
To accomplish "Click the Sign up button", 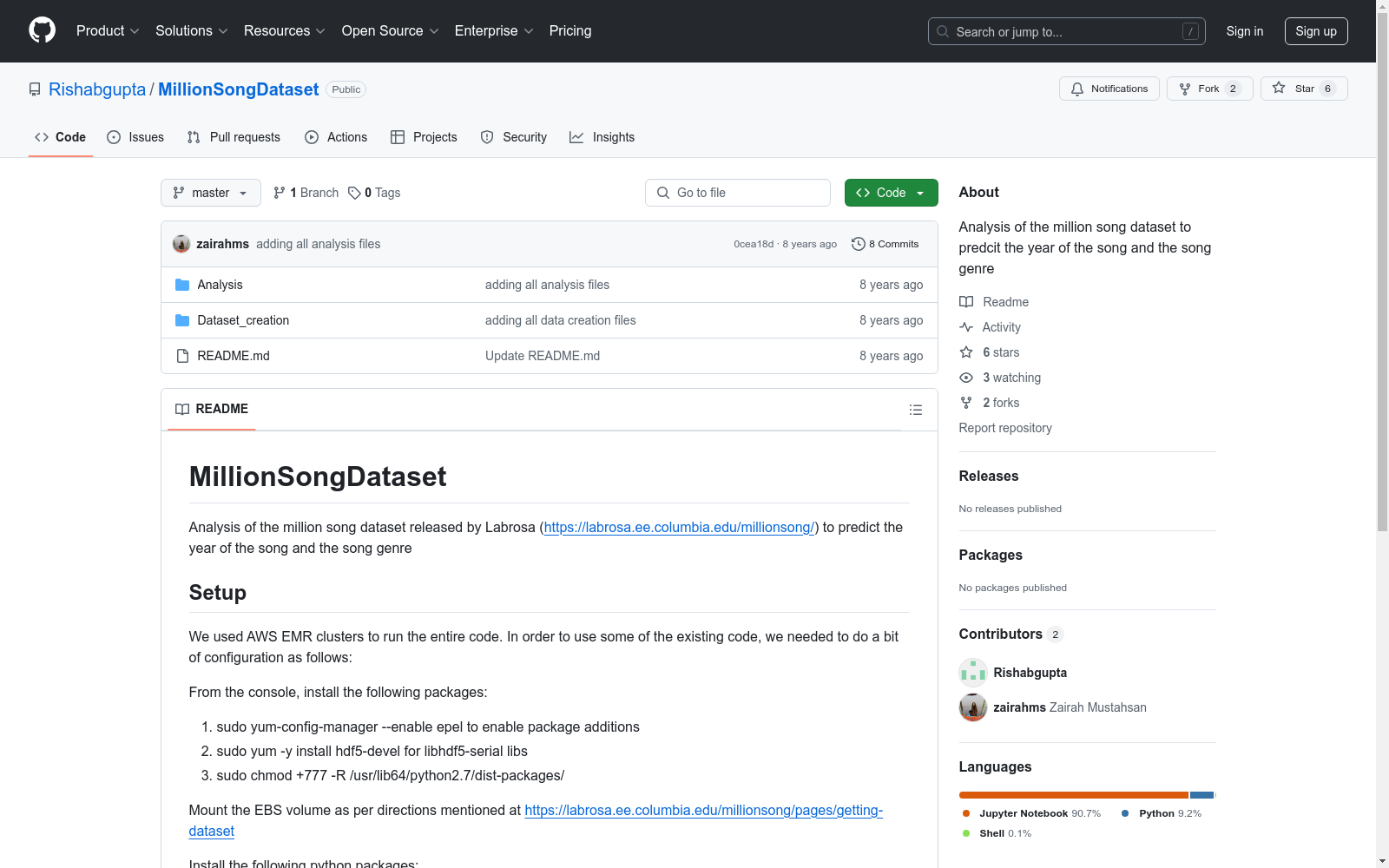I will click(1316, 31).
